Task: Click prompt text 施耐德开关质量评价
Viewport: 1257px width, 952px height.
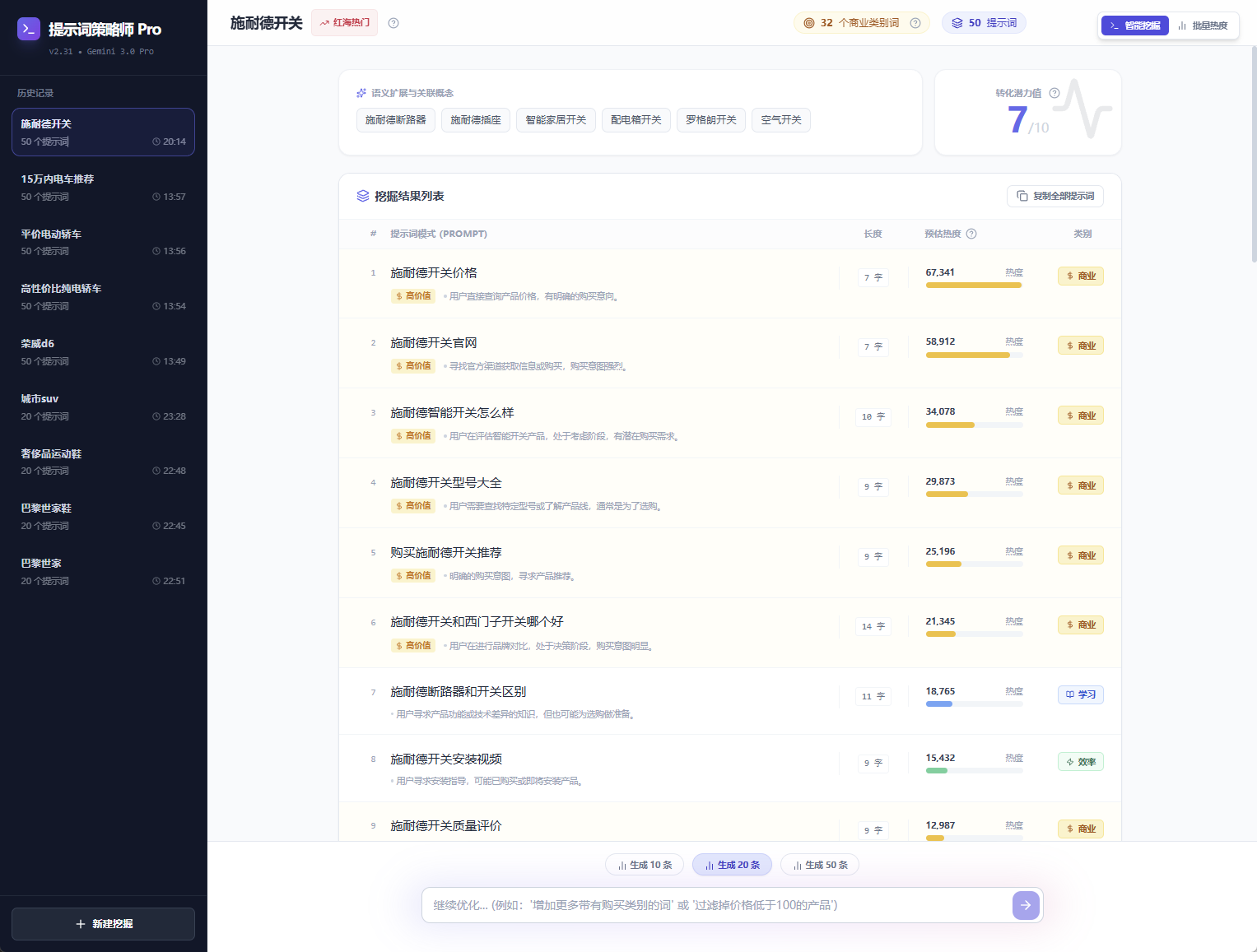Action: (x=446, y=826)
